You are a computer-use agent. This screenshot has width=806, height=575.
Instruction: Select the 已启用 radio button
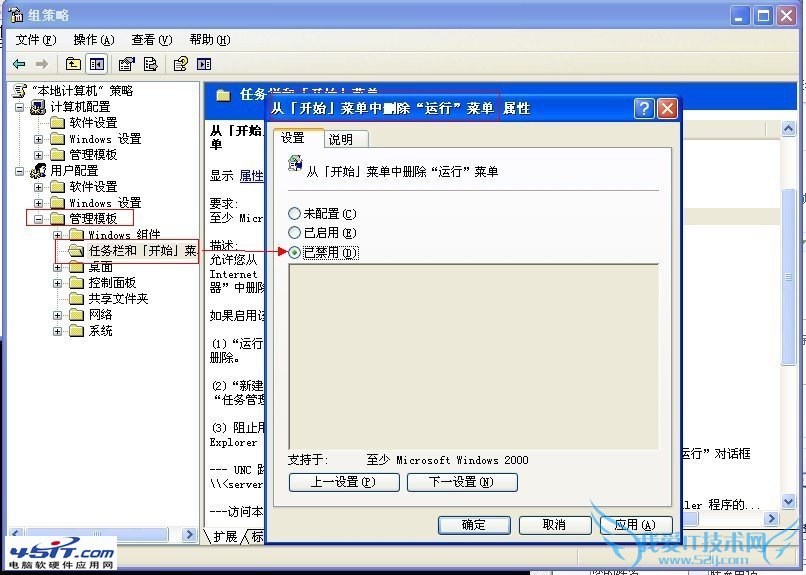pyautogui.click(x=294, y=232)
